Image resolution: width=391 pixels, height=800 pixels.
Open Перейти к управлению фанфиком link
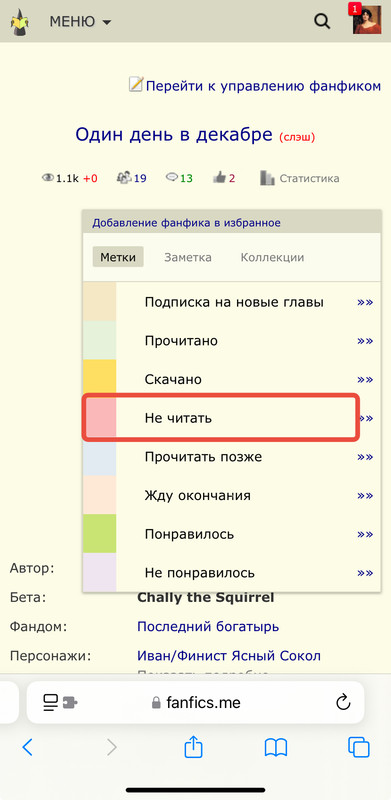[263, 86]
